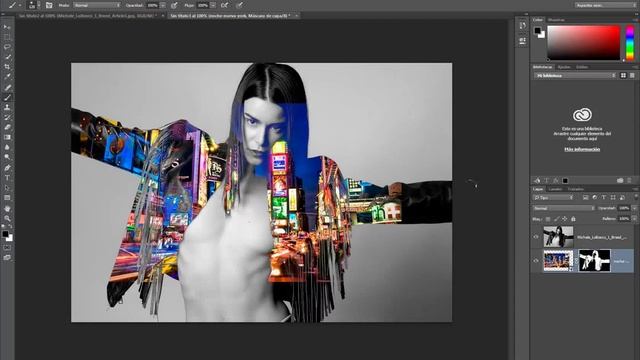Screen dimensions: 640x360
Task: Filter layers by type layers
Action: click(x=604, y=198)
